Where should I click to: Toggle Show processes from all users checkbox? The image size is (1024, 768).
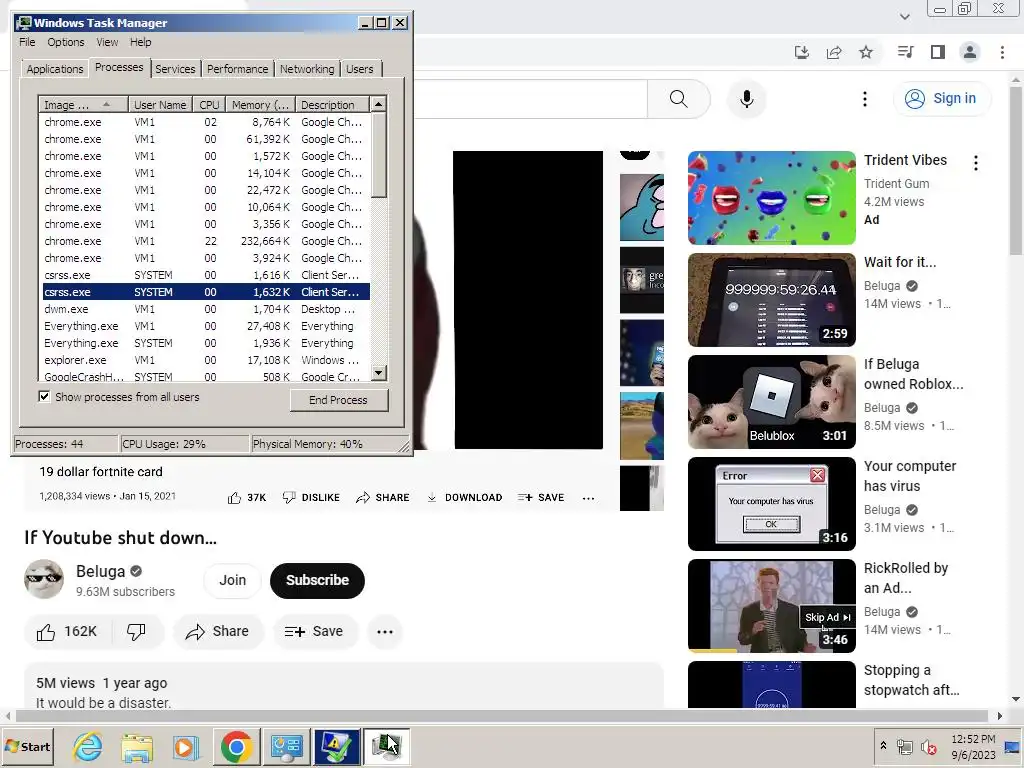point(44,396)
